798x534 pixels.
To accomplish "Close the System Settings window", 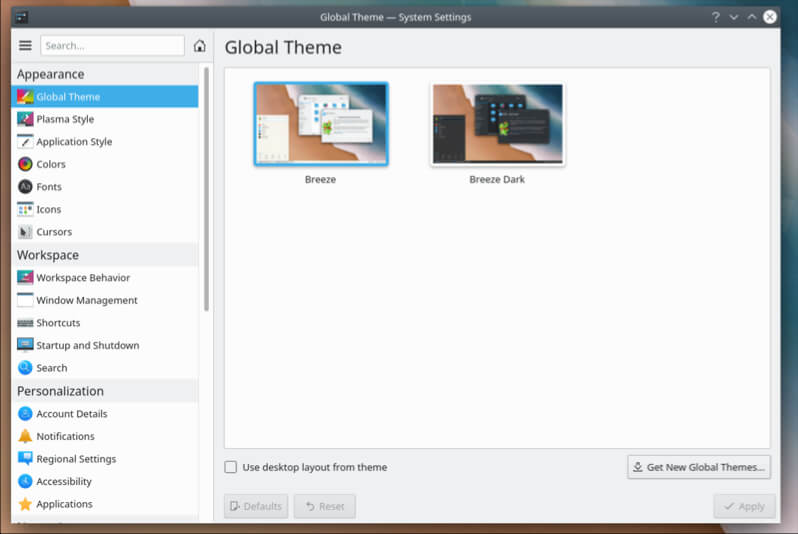I will 770,17.
